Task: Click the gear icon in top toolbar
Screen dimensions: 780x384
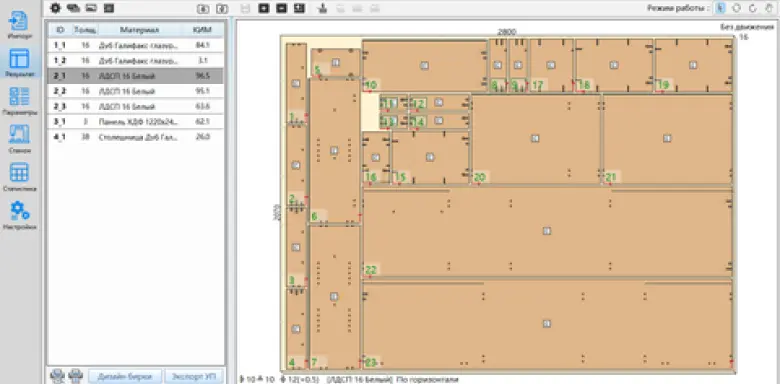Action: pos(55,8)
